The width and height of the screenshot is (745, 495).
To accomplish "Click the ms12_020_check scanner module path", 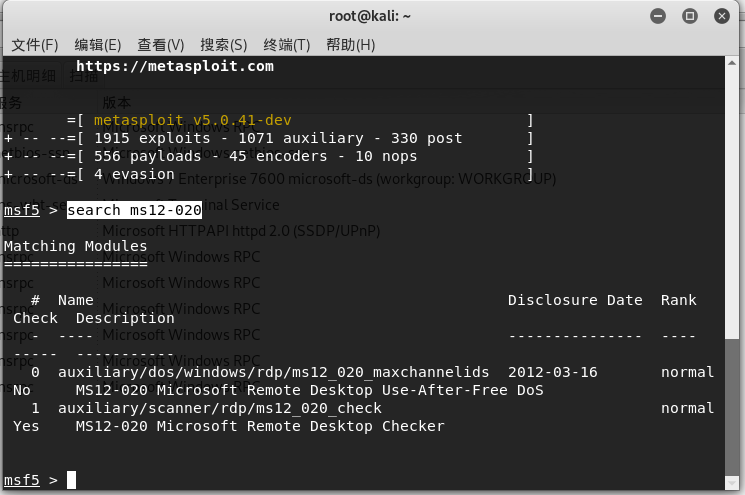I will tap(220, 409).
